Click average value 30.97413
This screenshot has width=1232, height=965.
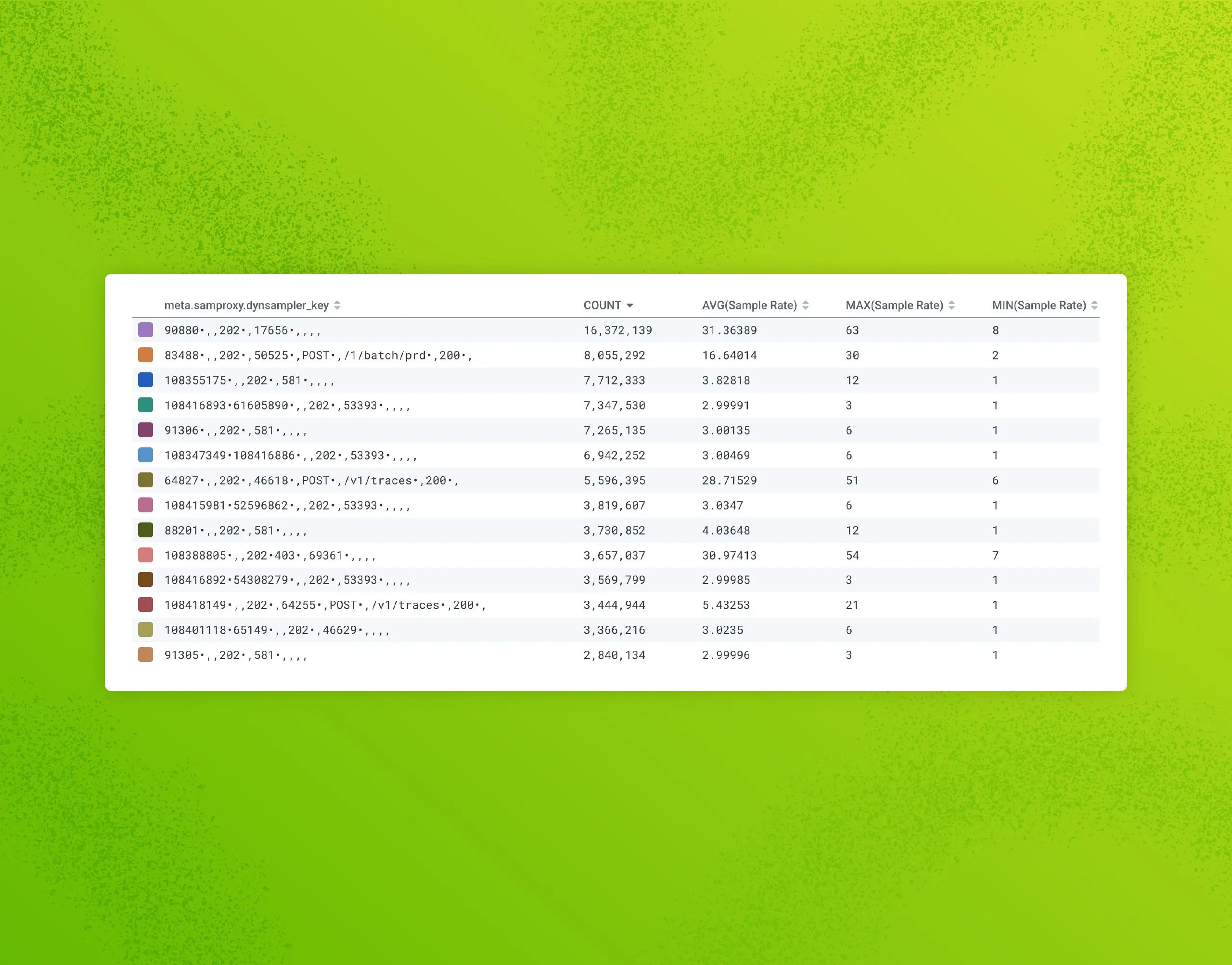pos(729,556)
